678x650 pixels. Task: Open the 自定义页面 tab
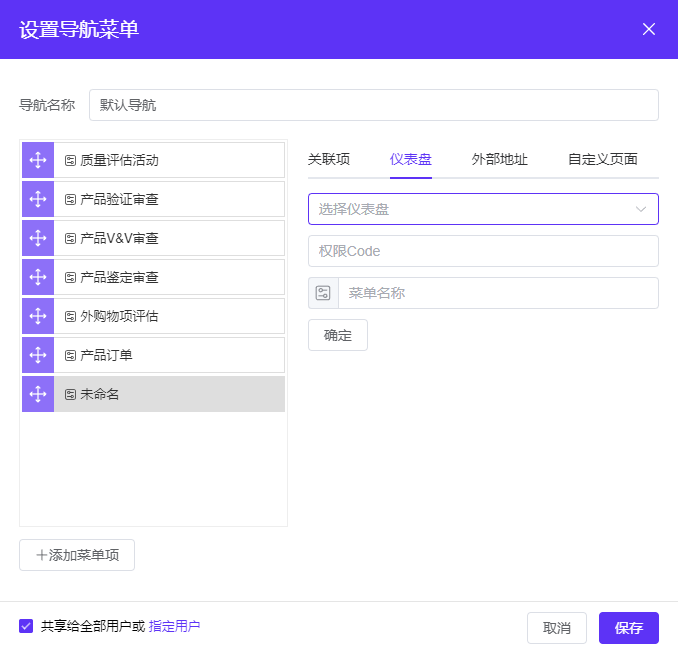click(602, 159)
